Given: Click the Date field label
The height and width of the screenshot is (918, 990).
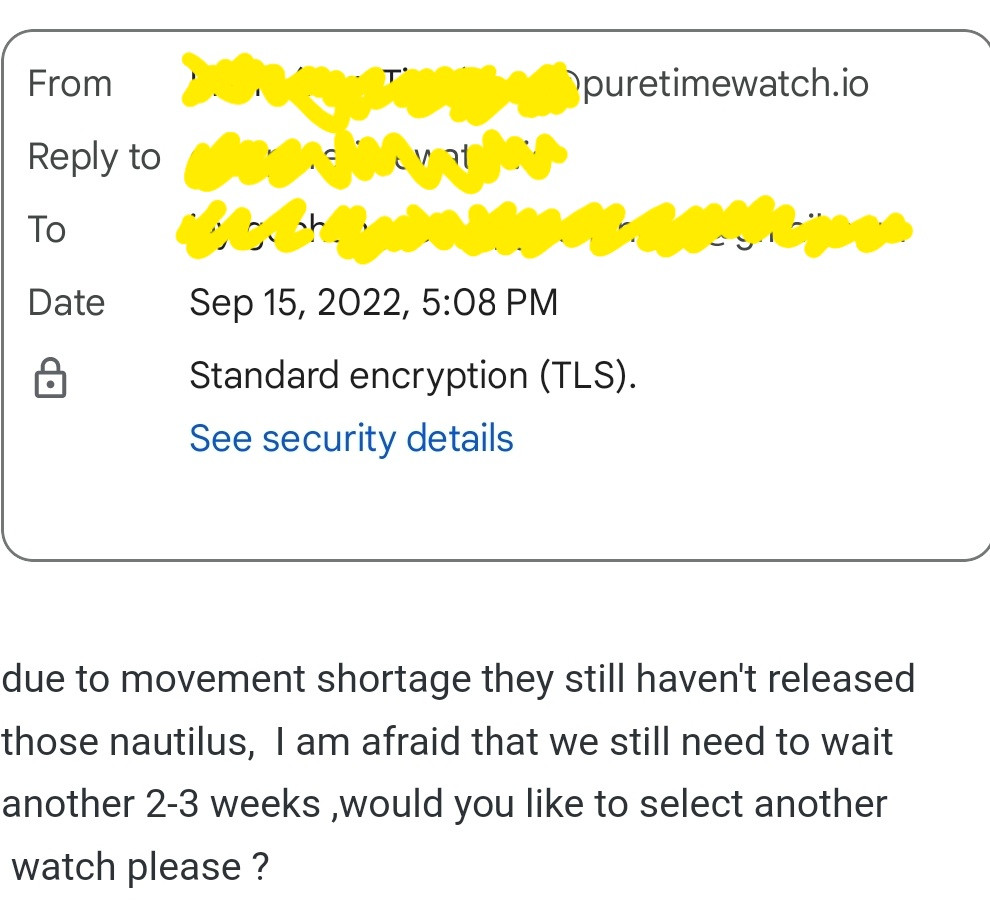Looking at the screenshot, I should pyautogui.click(x=66, y=302).
